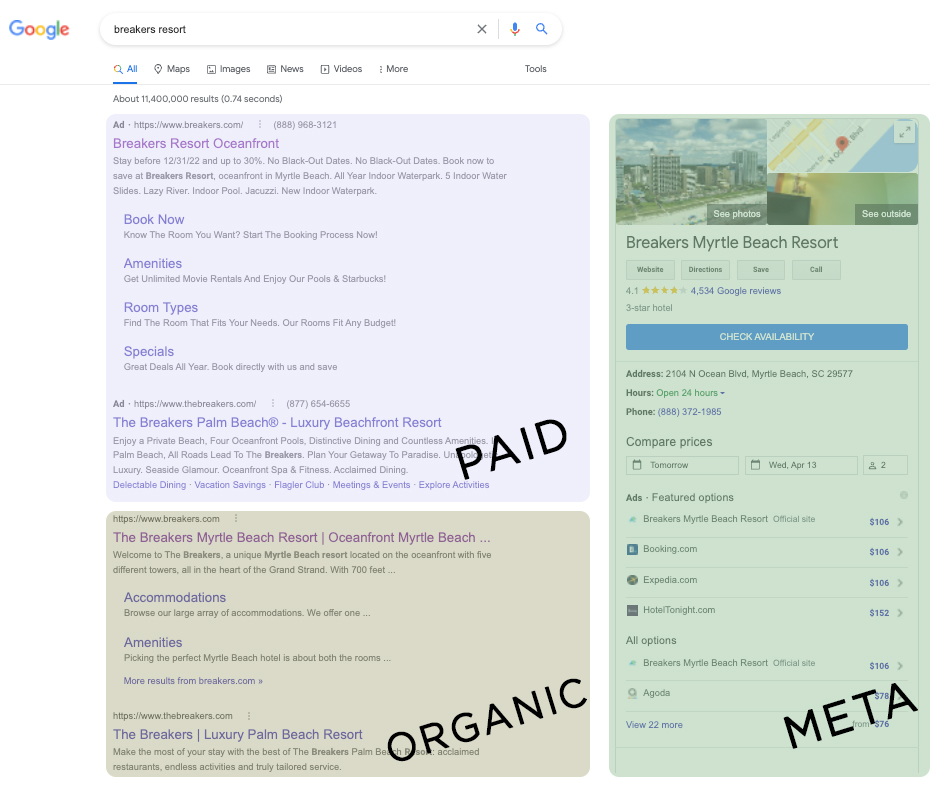Click the red map pin marker
The image size is (950, 800).
click(x=842, y=144)
